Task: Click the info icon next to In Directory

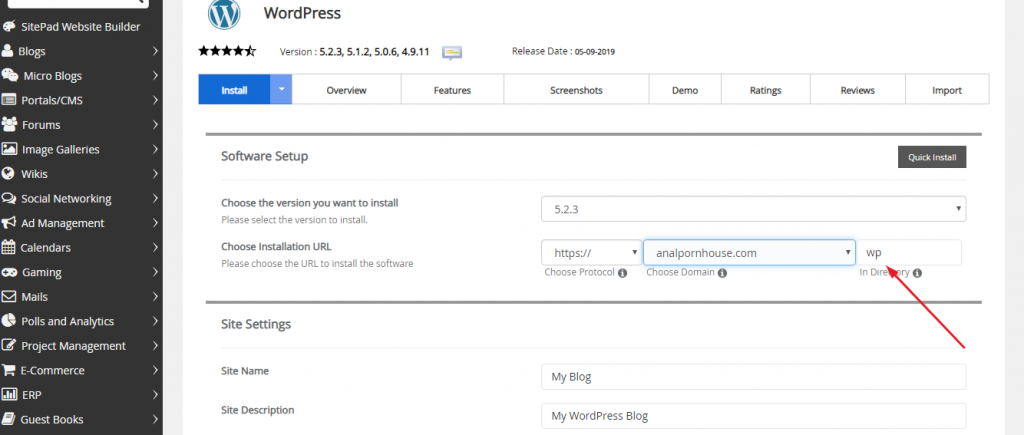Action: [917, 273]
